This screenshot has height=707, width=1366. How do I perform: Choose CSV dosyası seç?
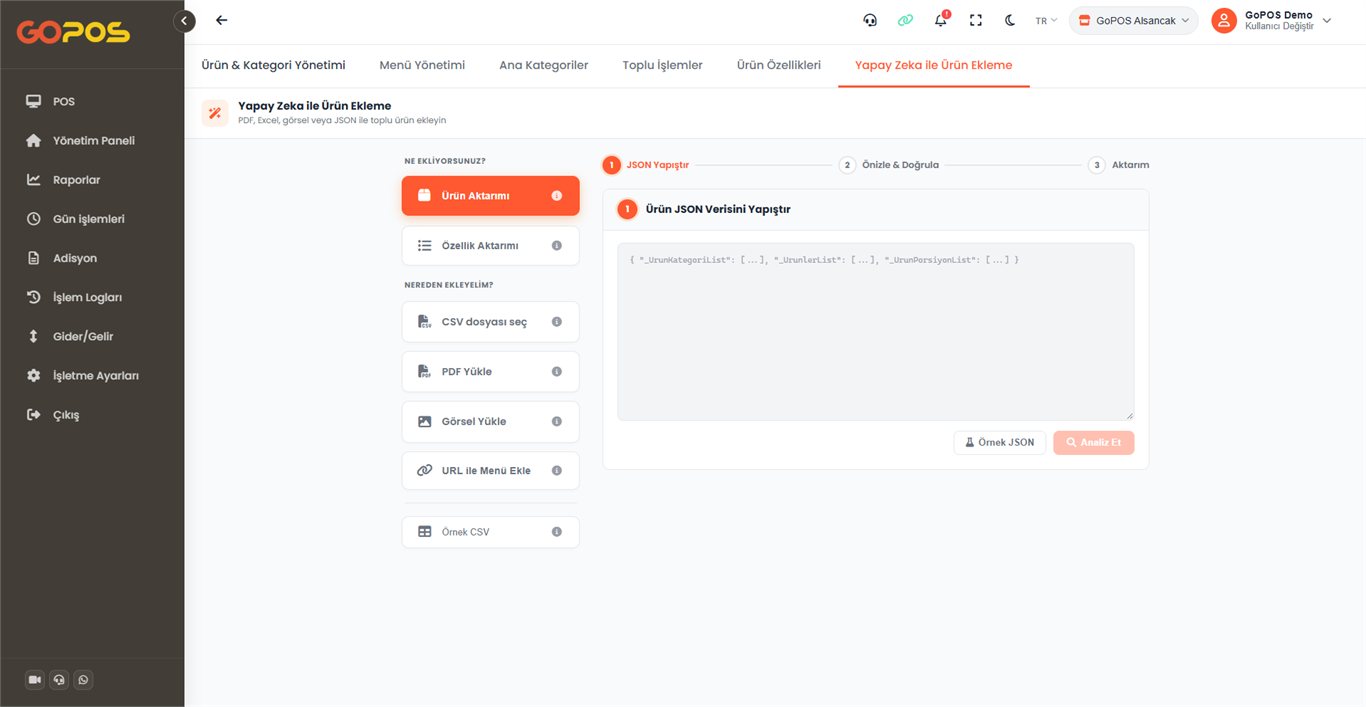point(490,322)
